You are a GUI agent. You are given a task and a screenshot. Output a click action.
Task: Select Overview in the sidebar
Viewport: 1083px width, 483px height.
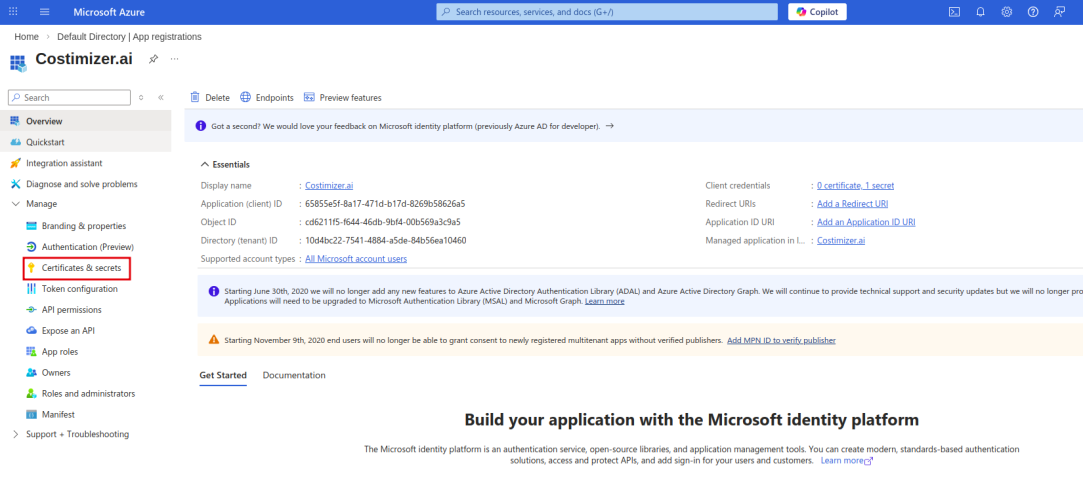(x=86, y=121)
